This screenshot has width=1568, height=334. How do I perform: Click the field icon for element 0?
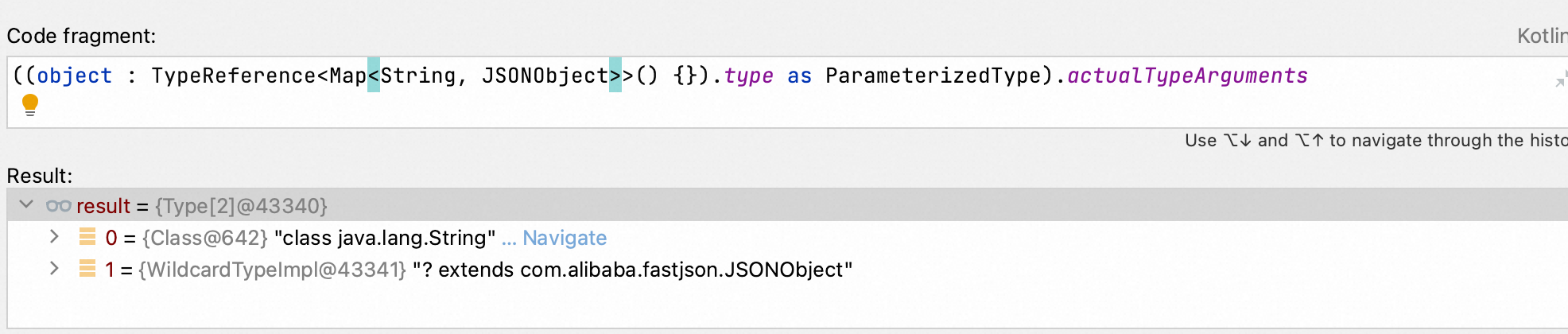tap(87, 237)
